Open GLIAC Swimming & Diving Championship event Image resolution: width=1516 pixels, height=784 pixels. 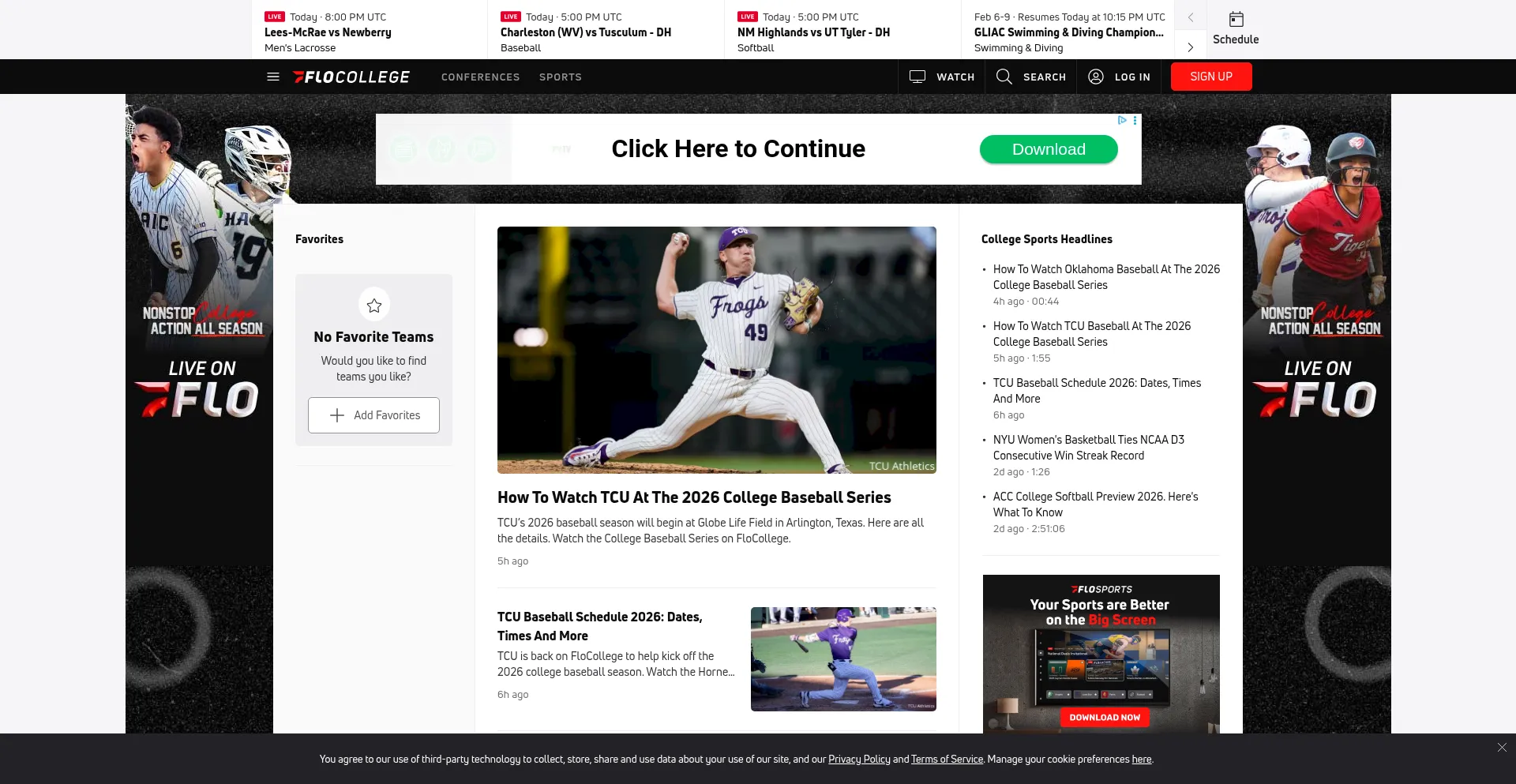click(1068, 30)
